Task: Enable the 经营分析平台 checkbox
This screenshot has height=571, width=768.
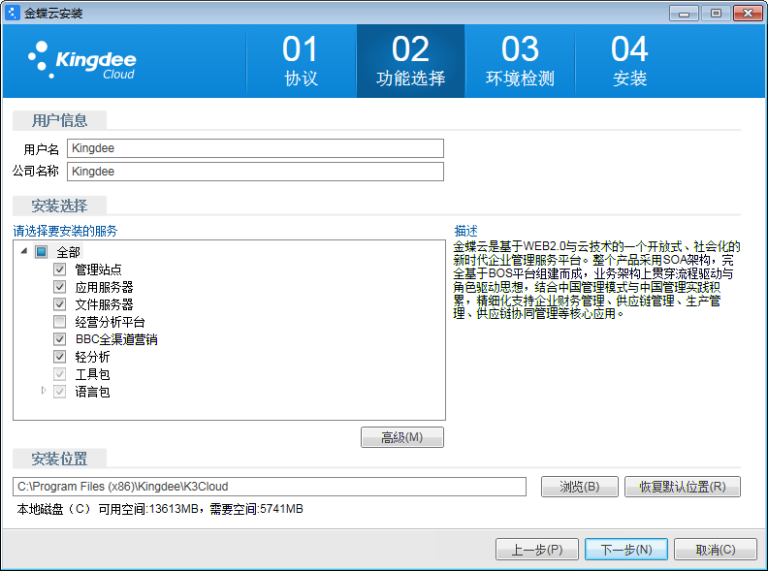Action: pyautogui.click(x=60, y=322)
